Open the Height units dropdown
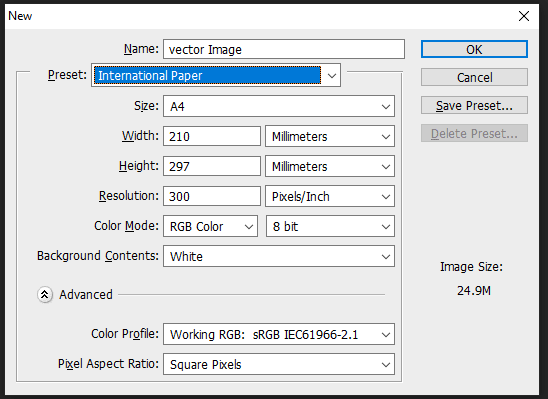Viewport: 548px width, 399px height. [330, 166]
